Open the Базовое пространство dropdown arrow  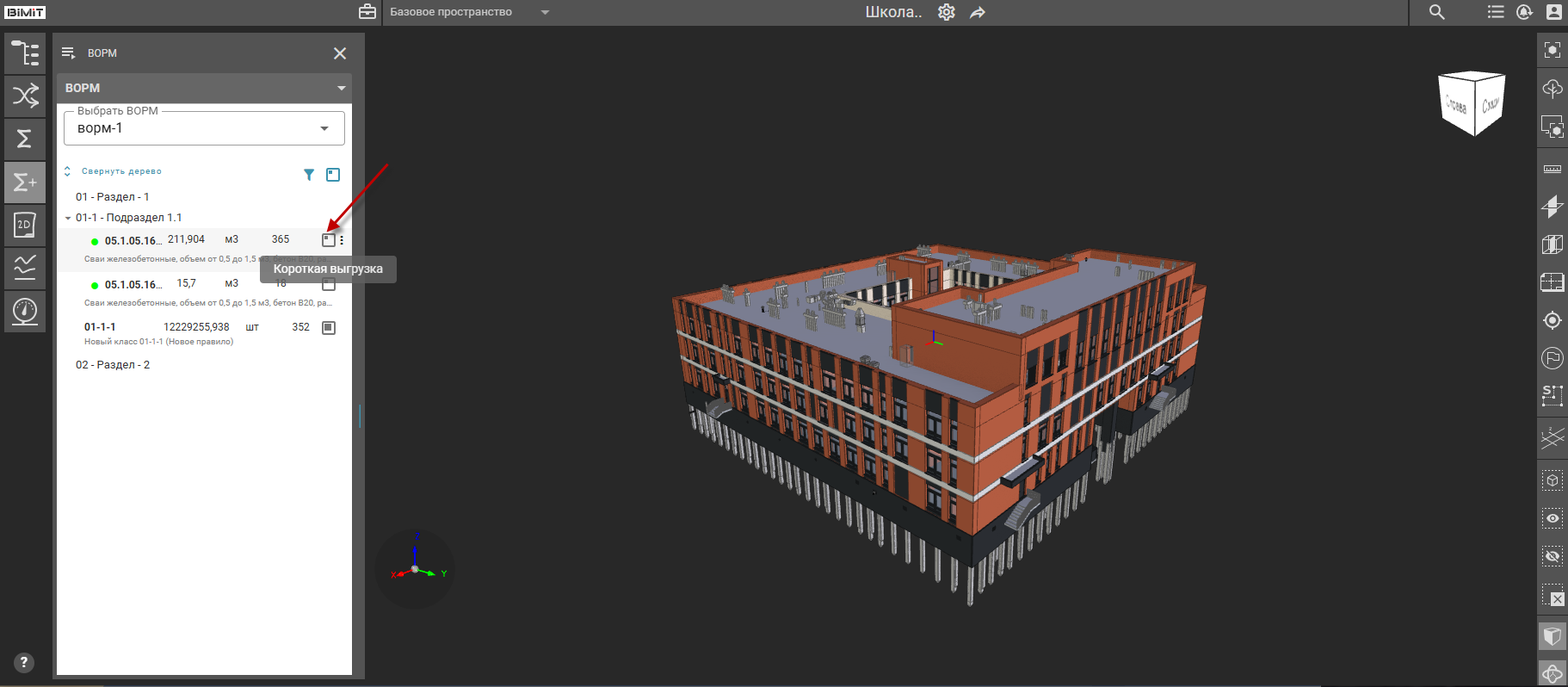point(545,12)
